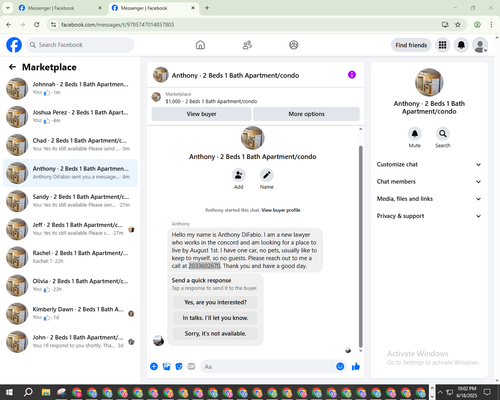
Task: Open Chad's apartment conversation
Action: tap(70, 145)
